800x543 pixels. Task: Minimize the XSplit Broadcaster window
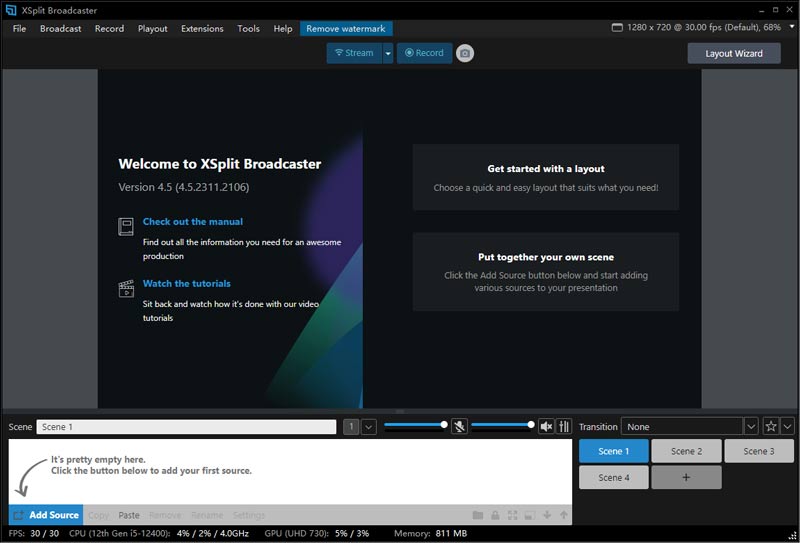[761, 10]
